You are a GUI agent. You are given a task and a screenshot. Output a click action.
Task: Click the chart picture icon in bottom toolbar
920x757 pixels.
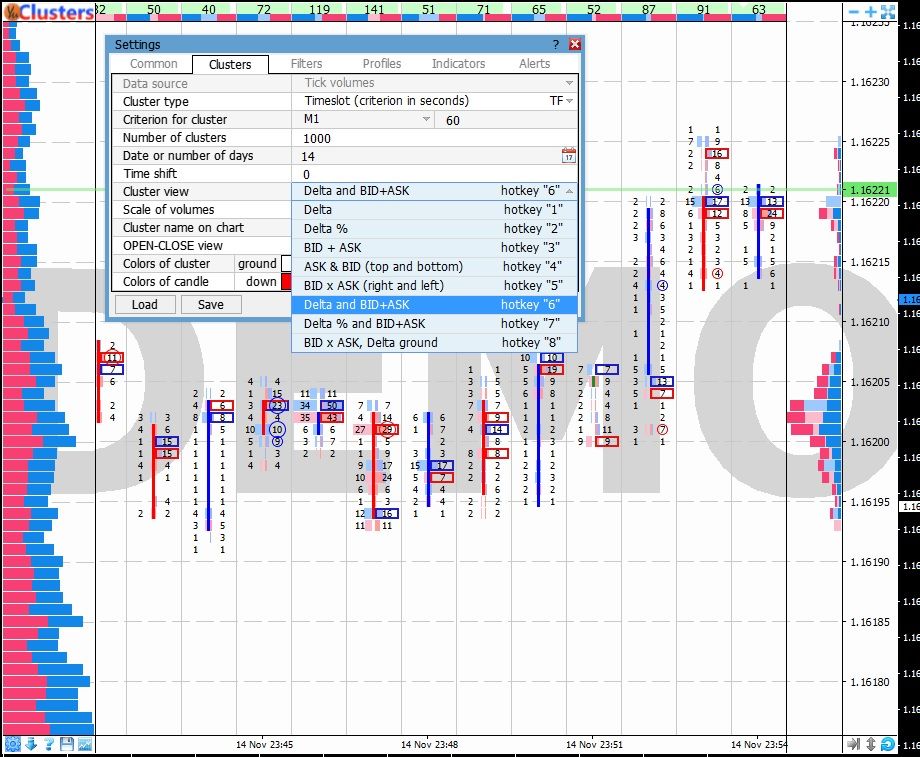(x=85, y=744)
